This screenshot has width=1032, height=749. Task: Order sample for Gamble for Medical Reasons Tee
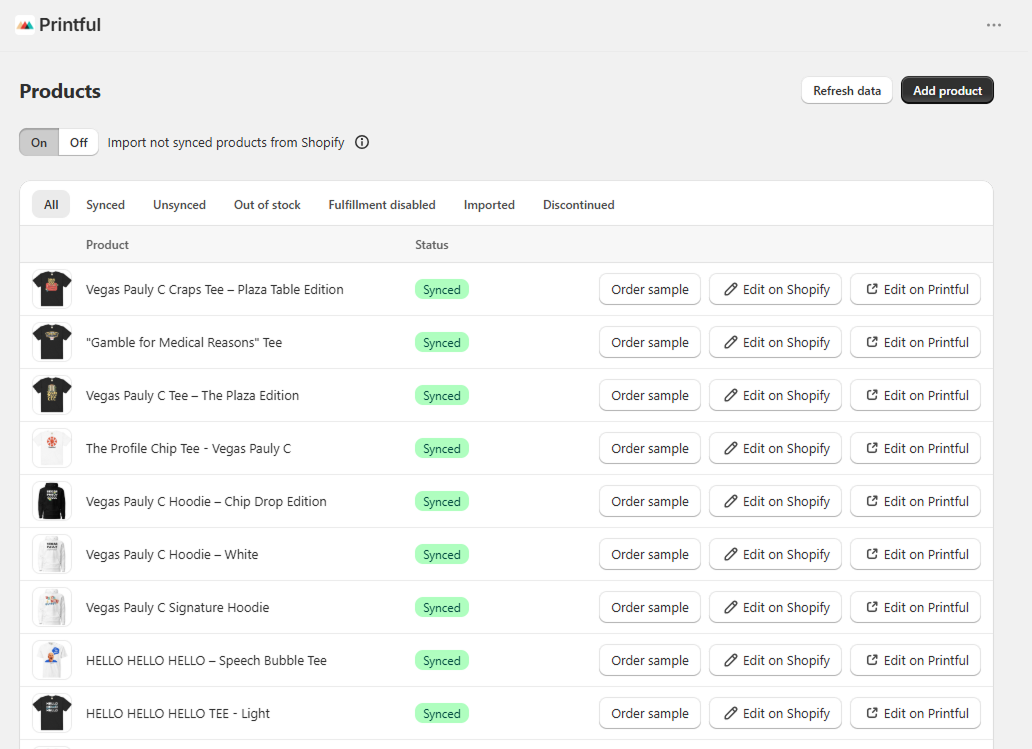pyautogui.click(x=650, y=342)
